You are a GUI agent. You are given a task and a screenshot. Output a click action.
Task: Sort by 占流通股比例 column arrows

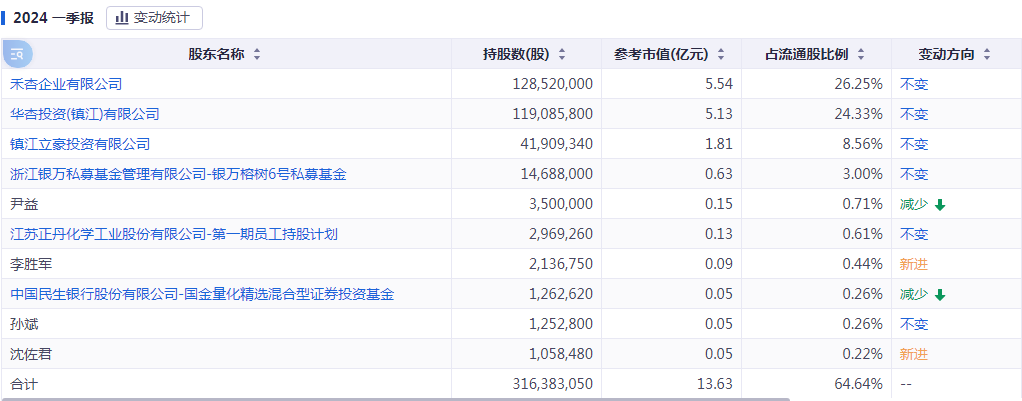861,54
